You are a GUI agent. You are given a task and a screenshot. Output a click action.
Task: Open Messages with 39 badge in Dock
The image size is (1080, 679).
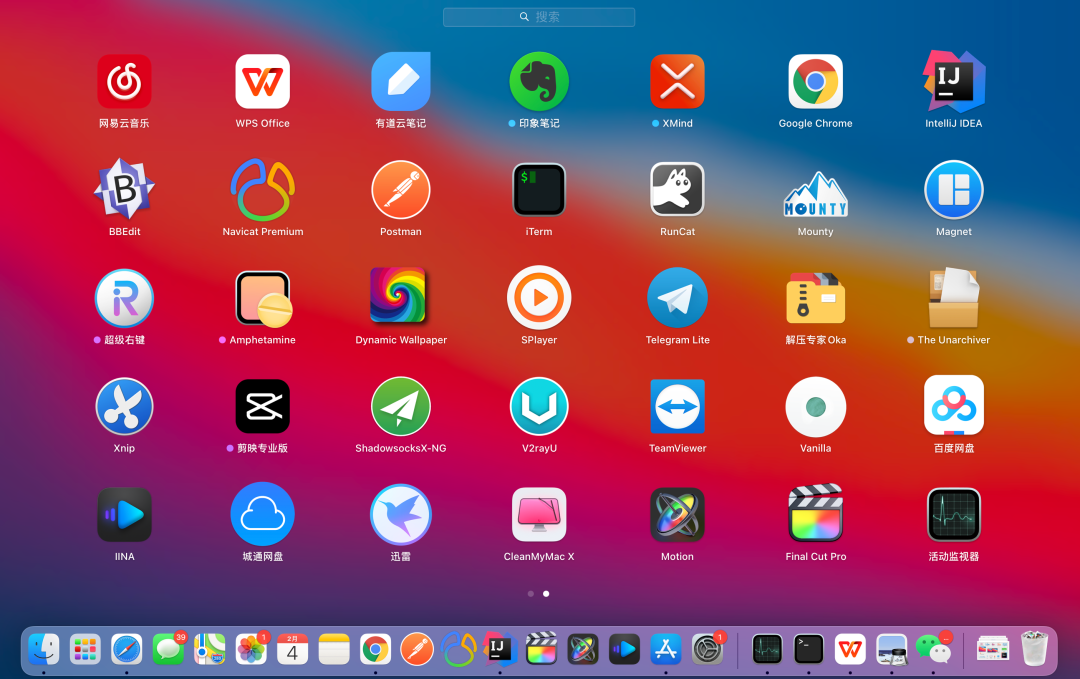(x=168, y=649)
